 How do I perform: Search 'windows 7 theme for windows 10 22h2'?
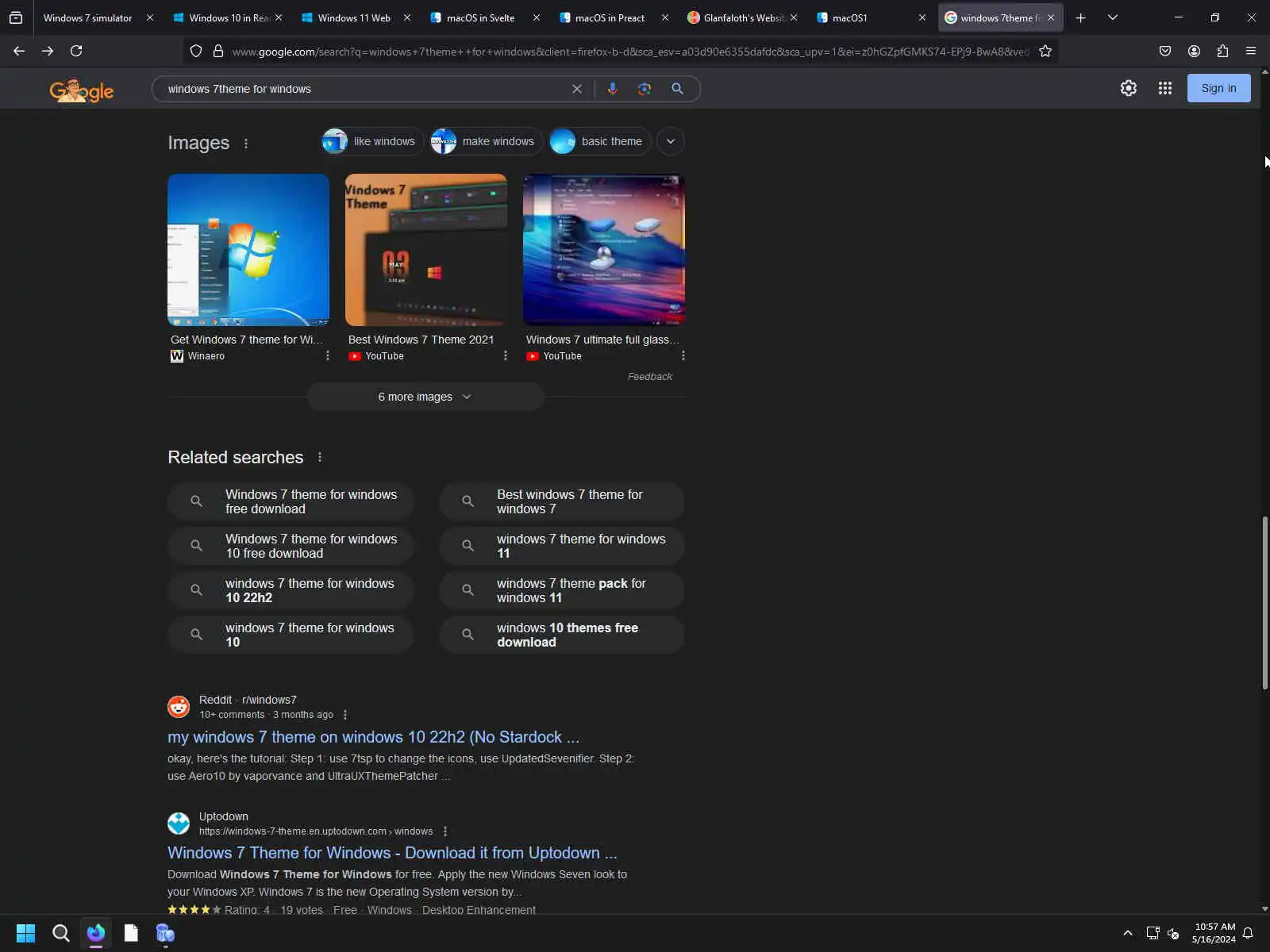291,590
